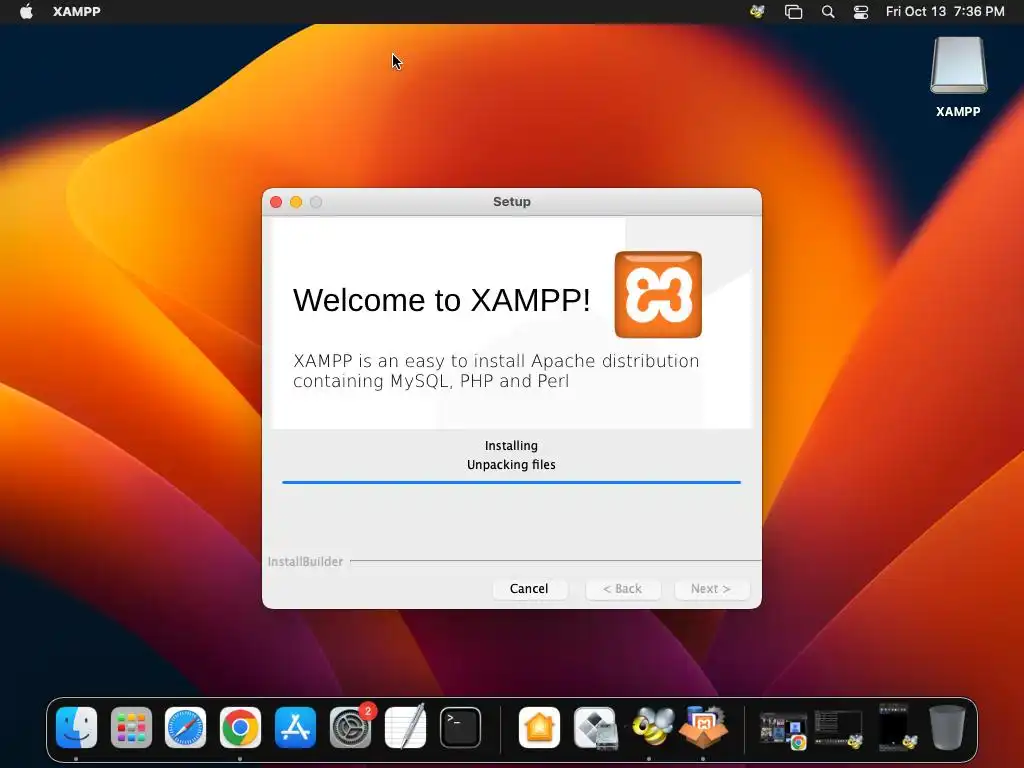Viewport: 1024px width, 768px height.
Task: Click the XAMPP installer box icon in dock
Action: [703, 727]
